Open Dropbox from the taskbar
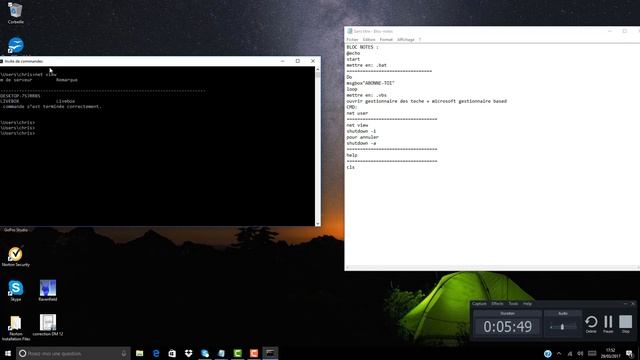Viewport: 640px width, 360px height. pyautogui.click(x=189, y=353)
